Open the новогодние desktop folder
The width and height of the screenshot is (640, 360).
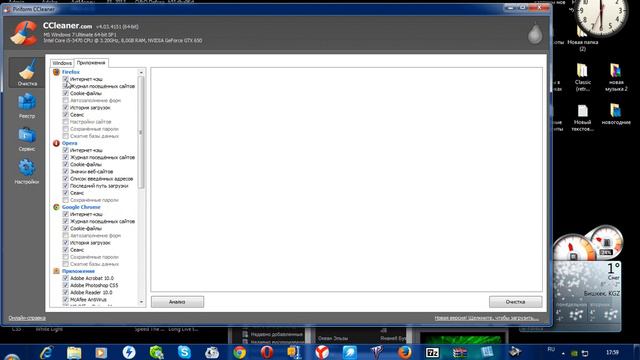[x=616, y=114]
